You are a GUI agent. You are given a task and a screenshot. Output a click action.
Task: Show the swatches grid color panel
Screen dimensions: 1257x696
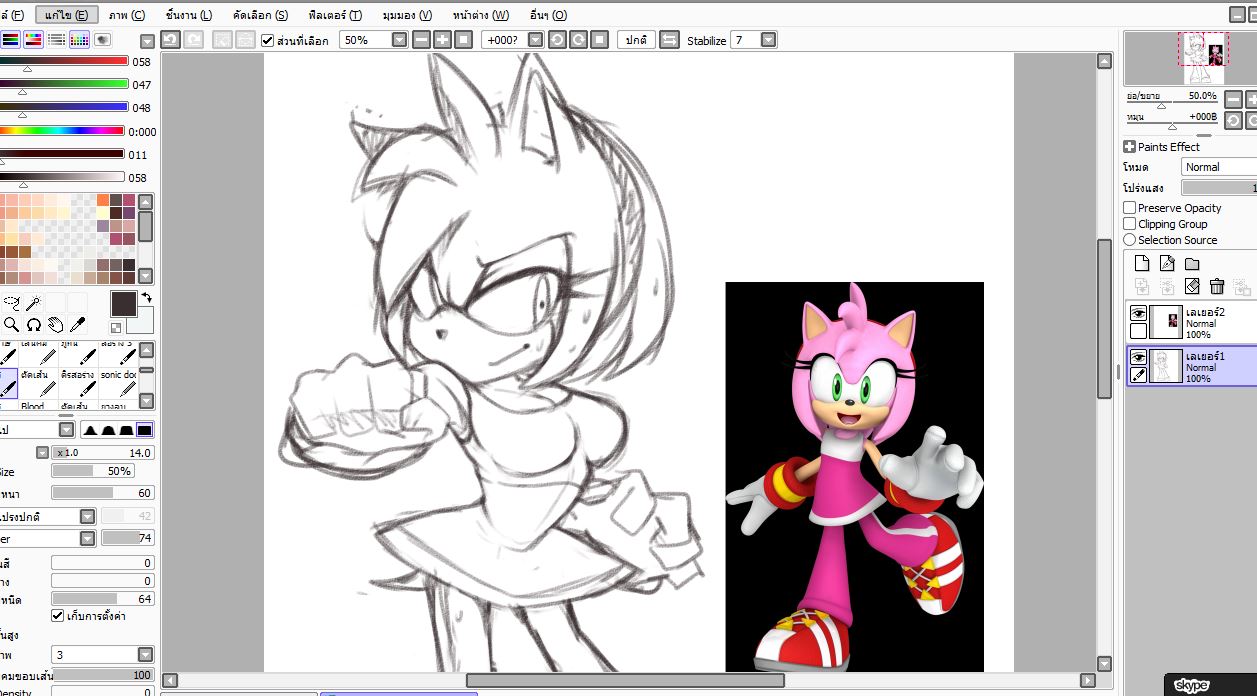click(x=79, y=39)
